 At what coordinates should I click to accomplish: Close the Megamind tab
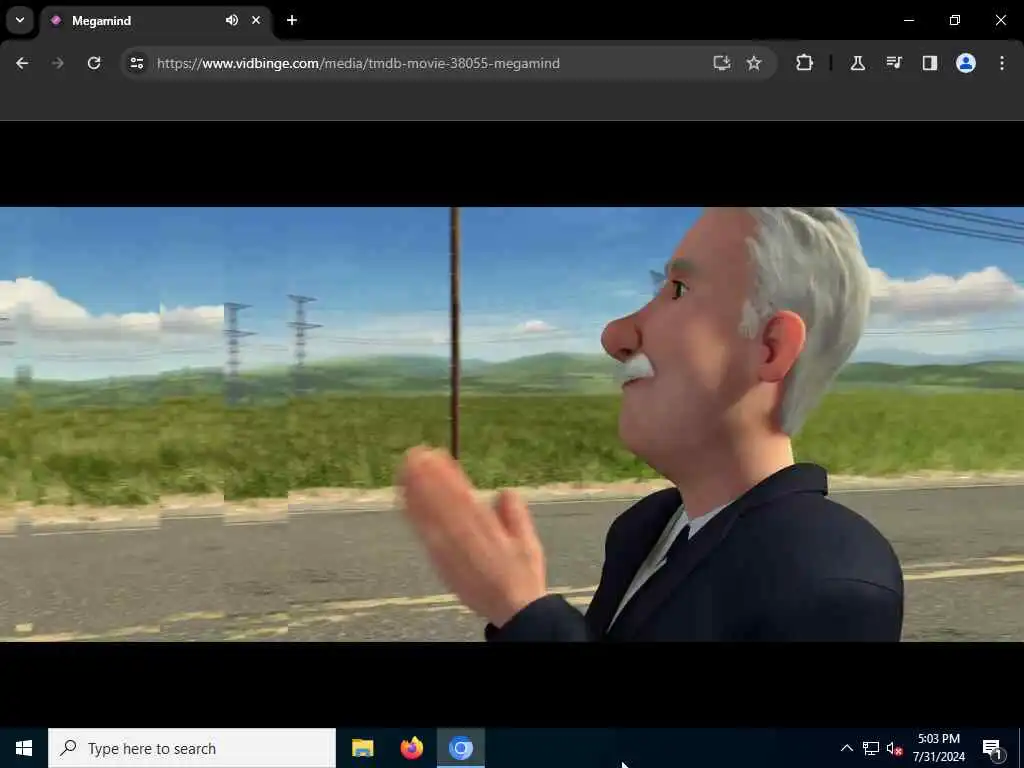256,20
